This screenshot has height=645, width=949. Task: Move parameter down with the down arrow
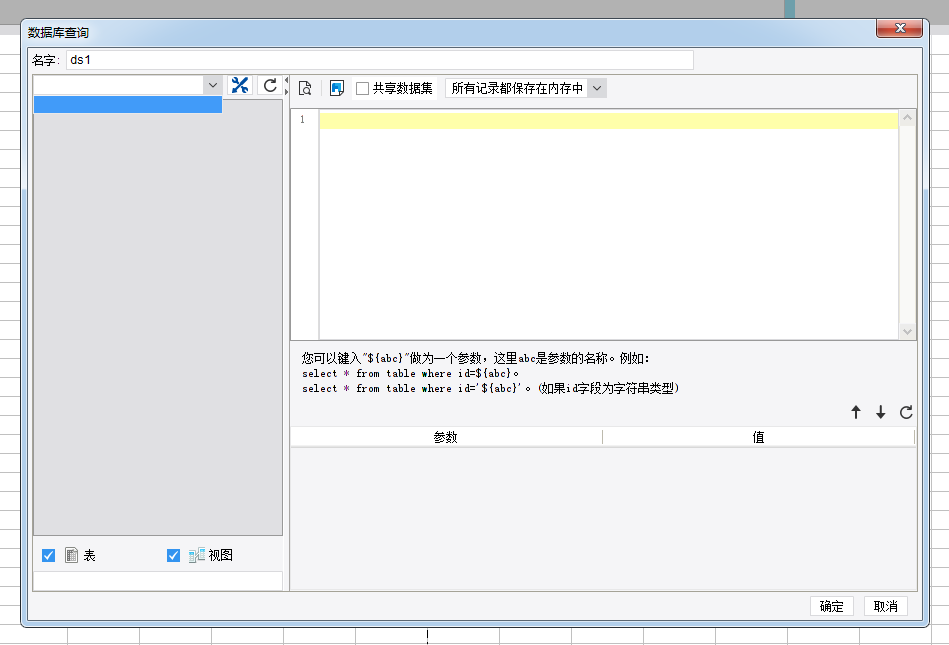[881, 413]
